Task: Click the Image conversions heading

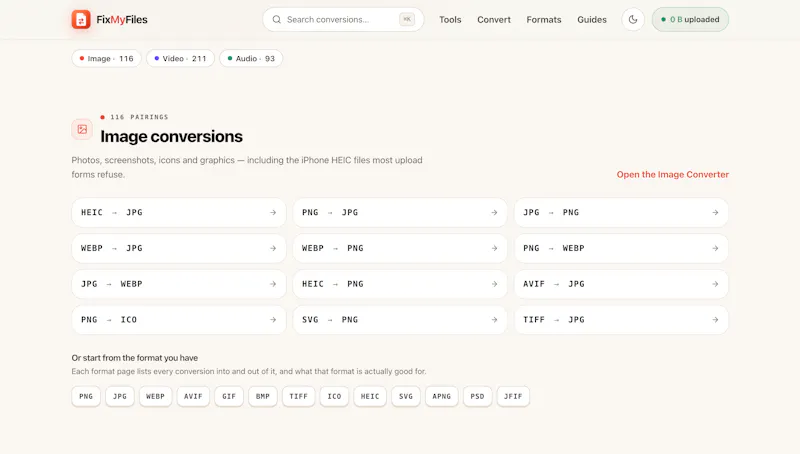Action: [171, 136]
